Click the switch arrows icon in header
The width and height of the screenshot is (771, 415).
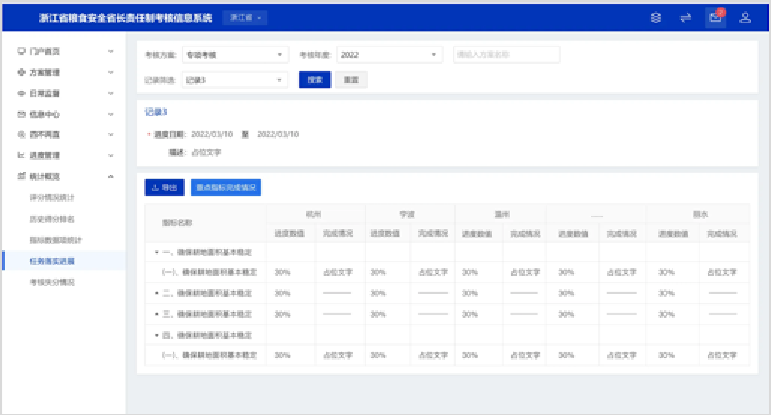pos(686,18)
